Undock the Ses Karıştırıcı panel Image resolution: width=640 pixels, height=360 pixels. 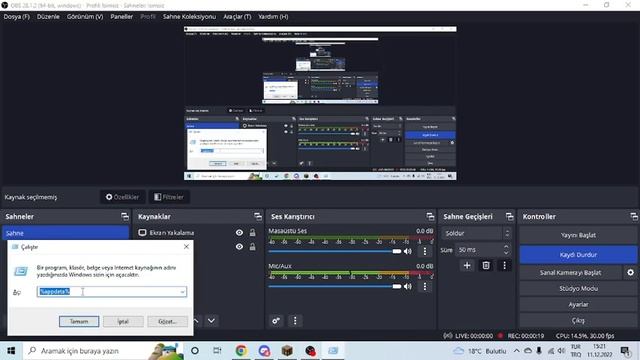click(x=430, y=216)
